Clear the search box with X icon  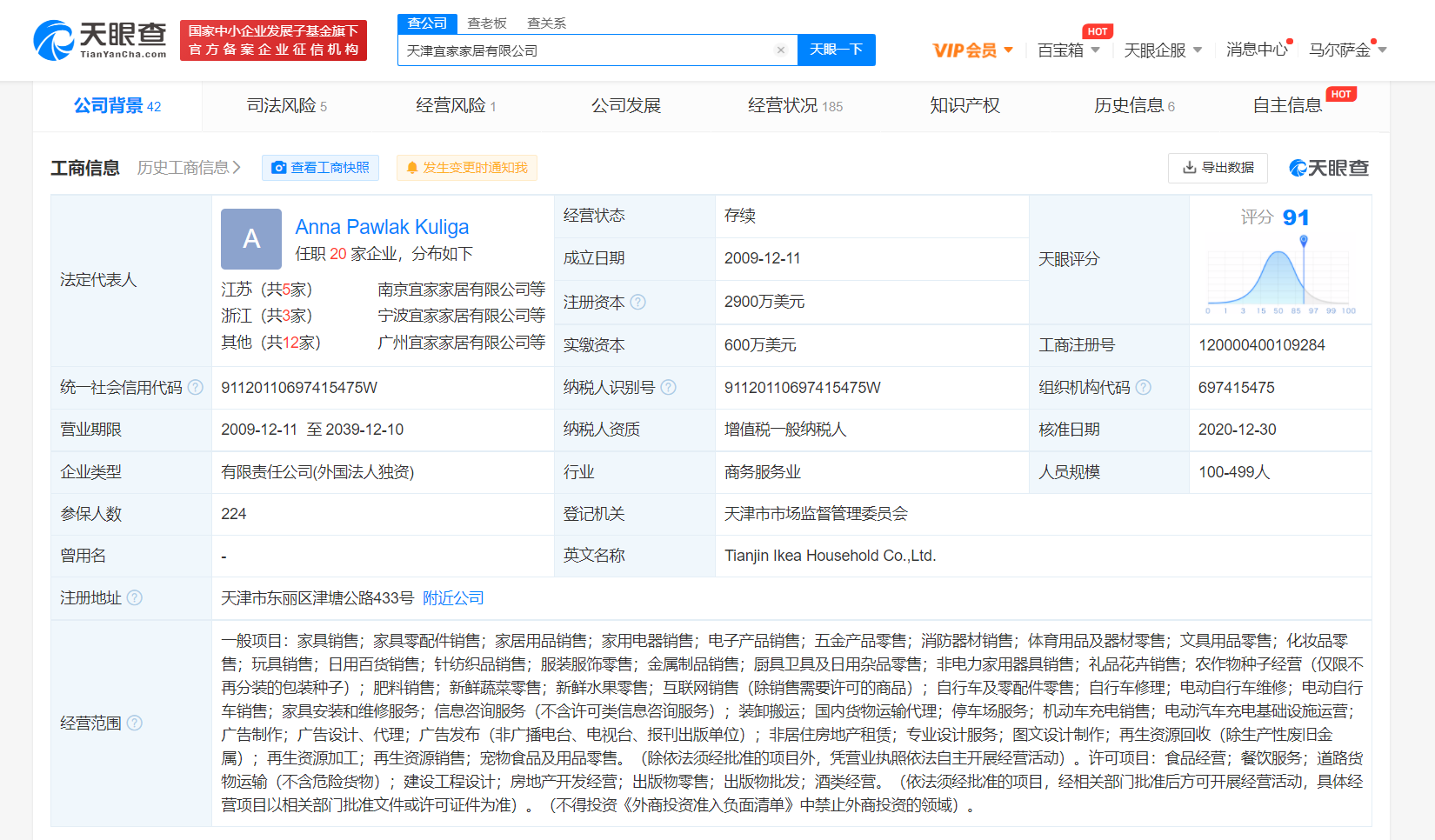(781, 50)
